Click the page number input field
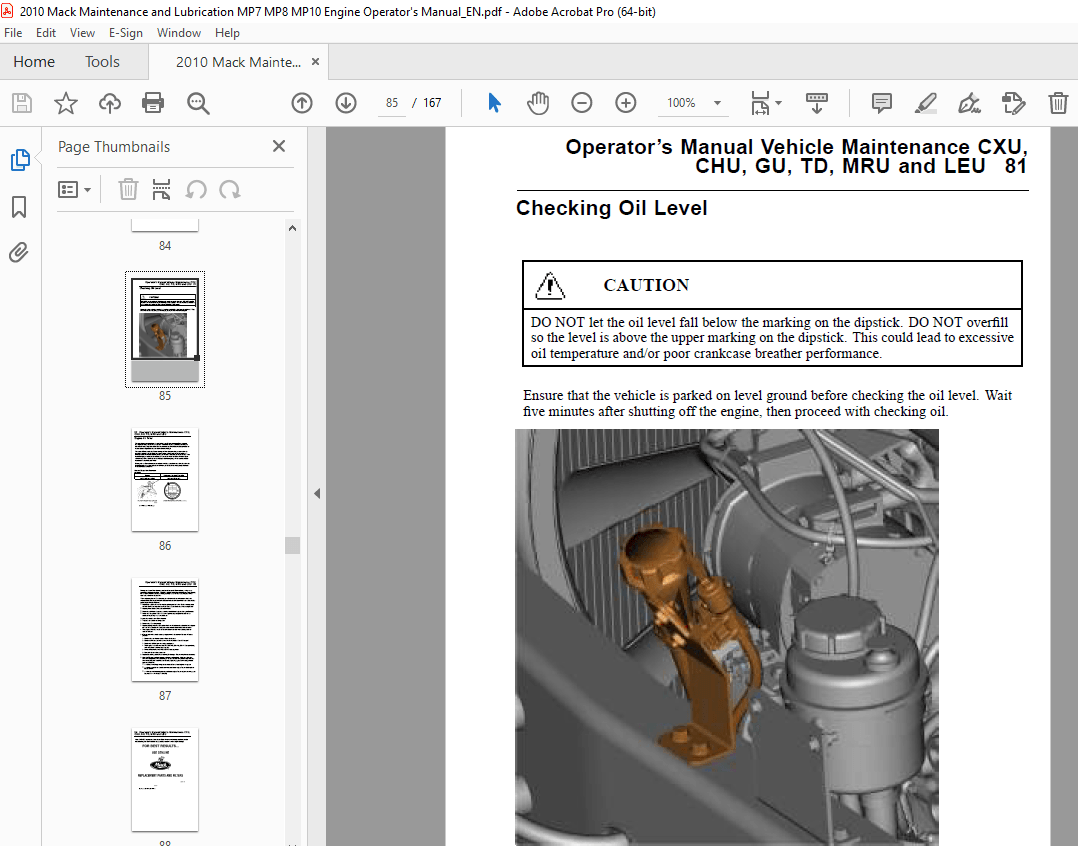The image size is (1078, 846). 390,102
